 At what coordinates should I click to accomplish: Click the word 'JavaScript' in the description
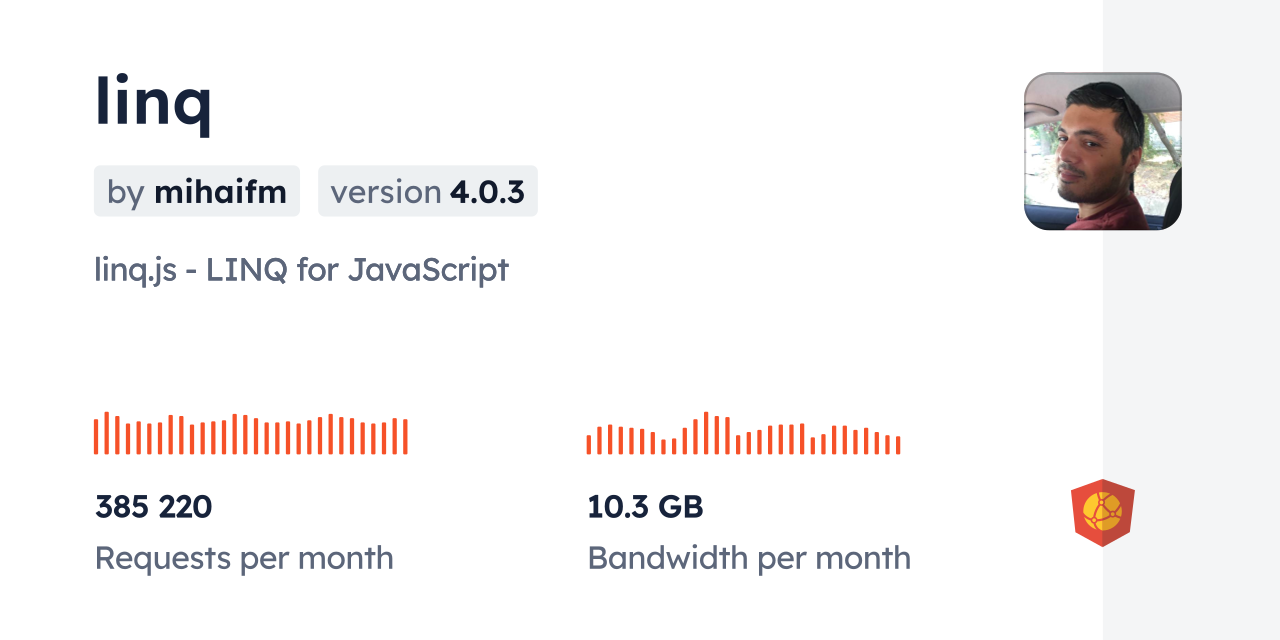[428, 270]
